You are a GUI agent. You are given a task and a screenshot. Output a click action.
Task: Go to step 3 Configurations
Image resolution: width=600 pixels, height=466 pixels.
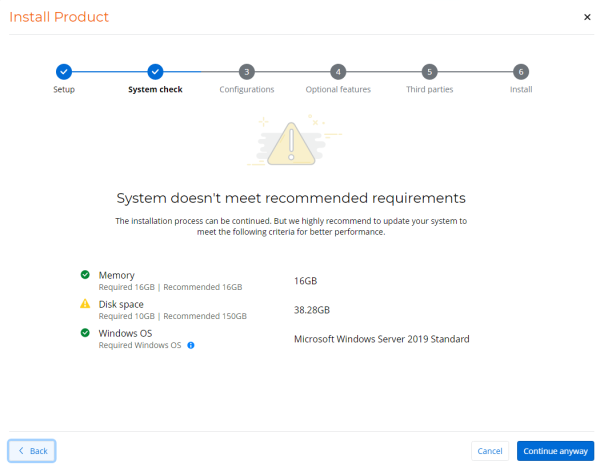click(247, 72)
